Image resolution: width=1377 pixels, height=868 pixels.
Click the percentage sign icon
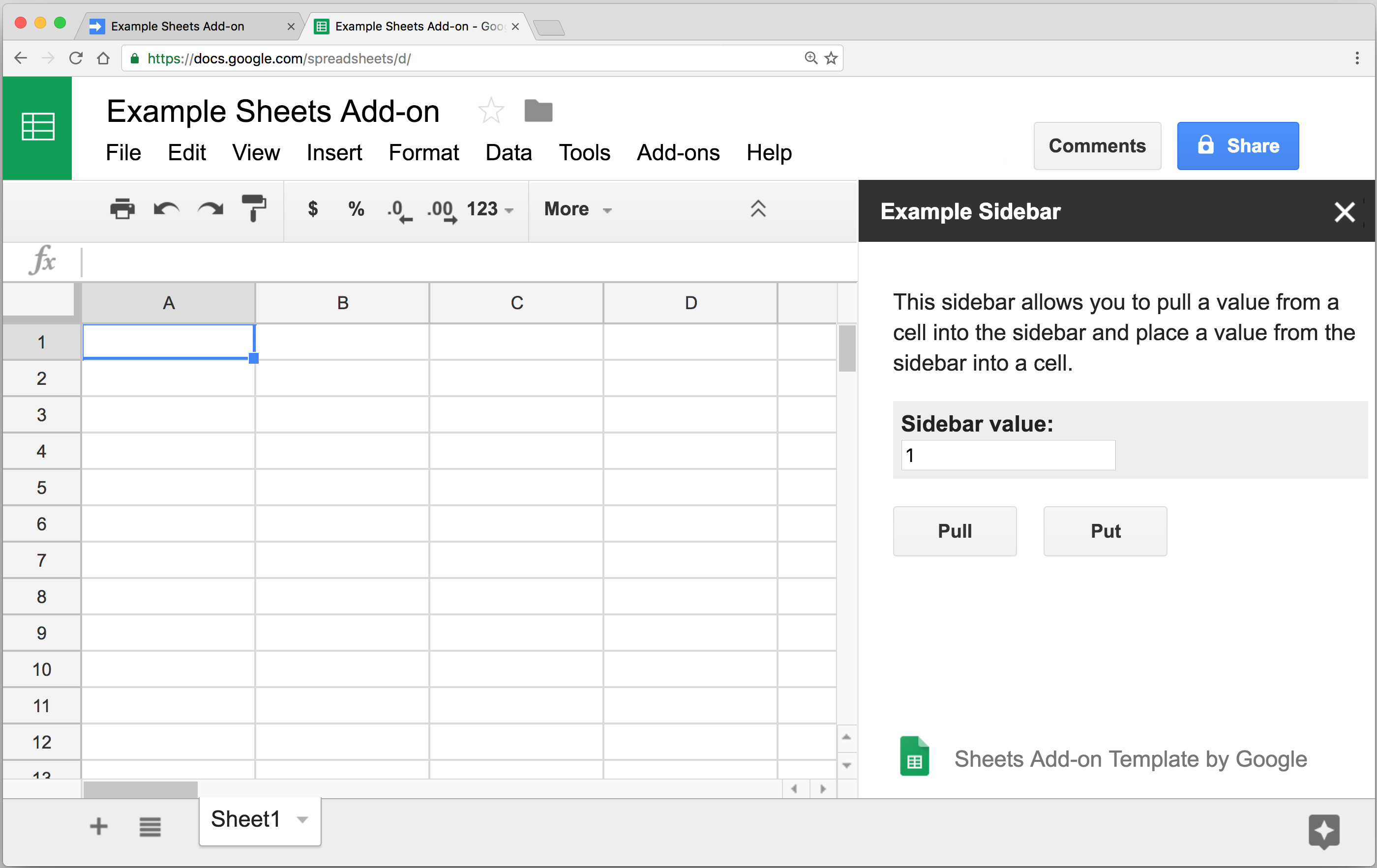click(355, 209)
